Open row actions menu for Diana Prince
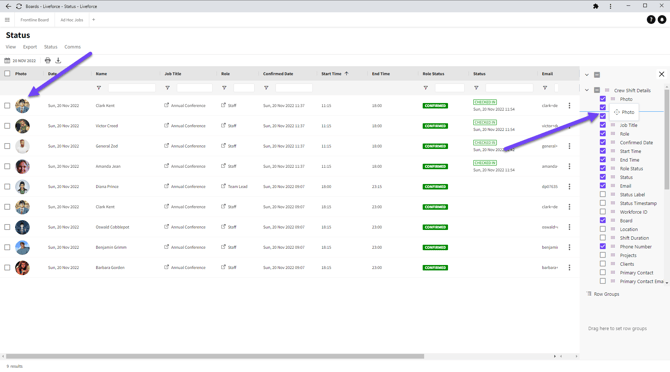Image resolution: width=670 pixels, height=372 pixels. [570, 187]
